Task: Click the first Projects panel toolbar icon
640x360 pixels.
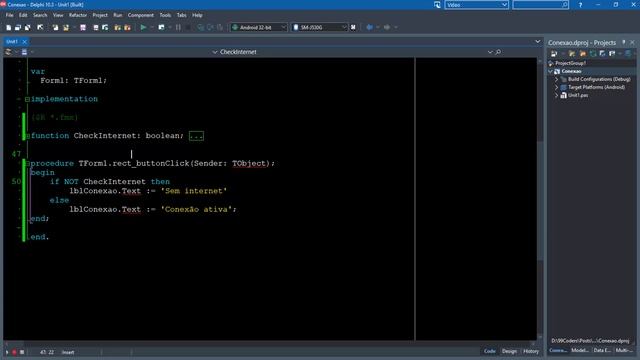Action: click(x=554, y=54)
